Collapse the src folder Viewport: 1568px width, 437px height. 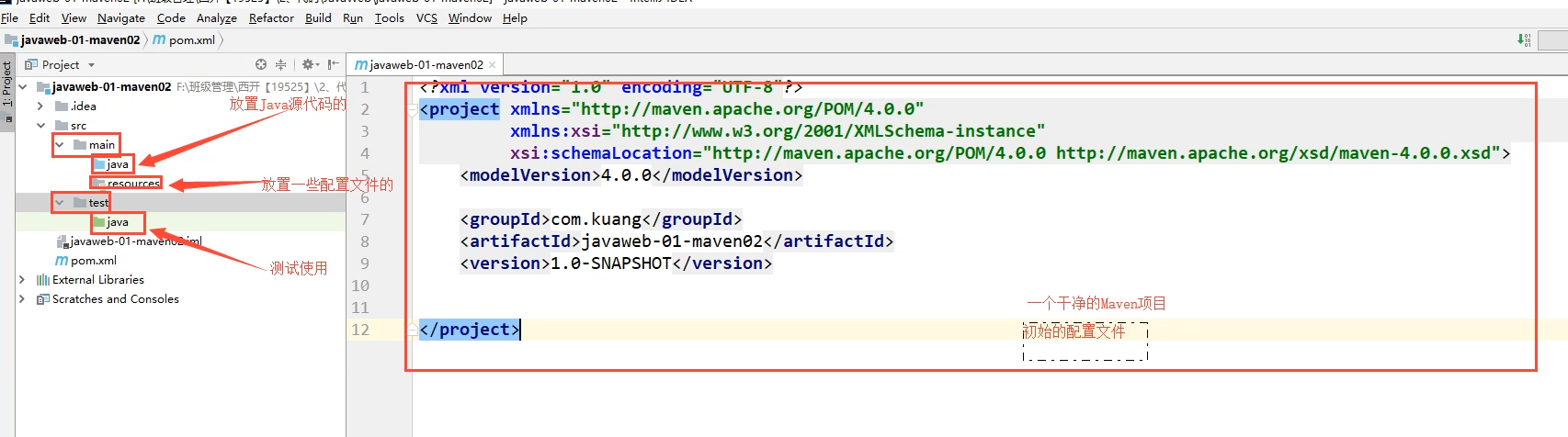pos(40,126)
